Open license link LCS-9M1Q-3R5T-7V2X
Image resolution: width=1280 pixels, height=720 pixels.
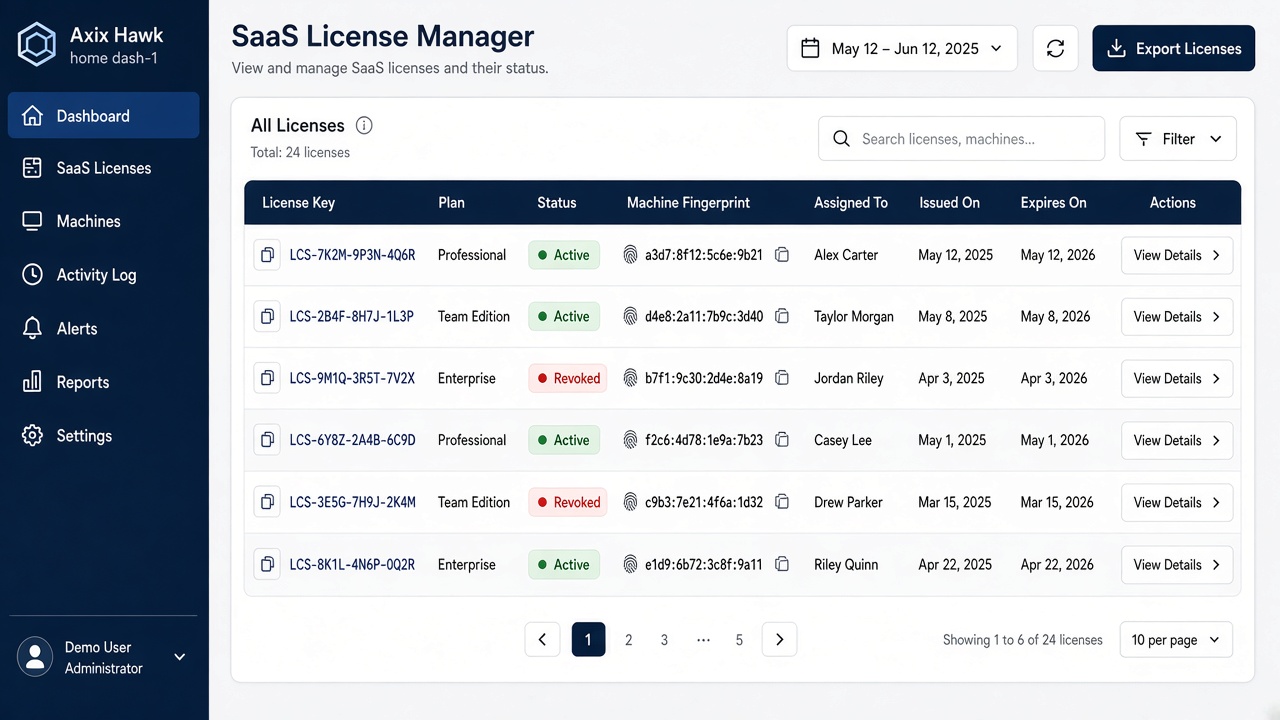pos(352,378)
